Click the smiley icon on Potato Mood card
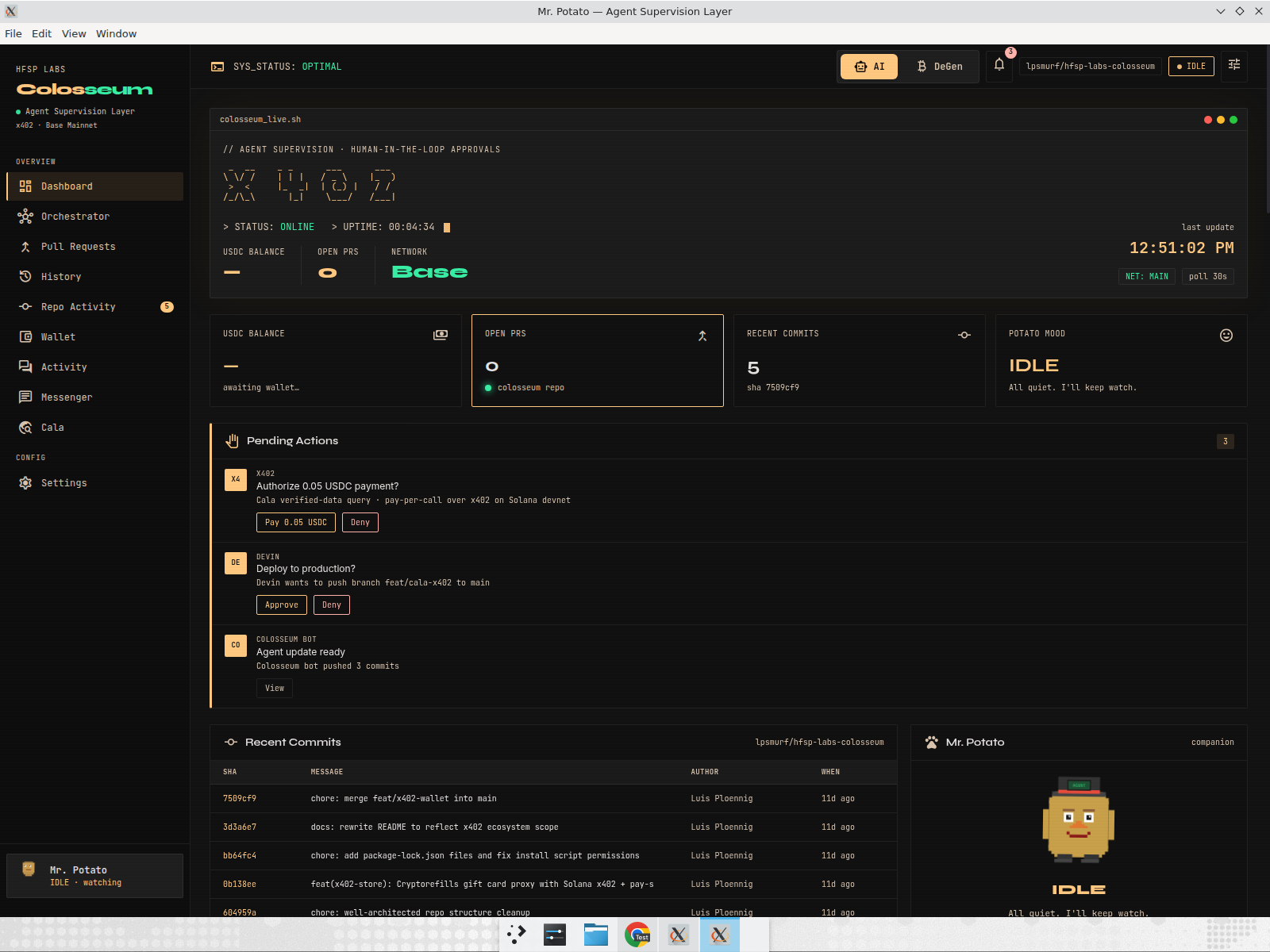 (1226, 336)
